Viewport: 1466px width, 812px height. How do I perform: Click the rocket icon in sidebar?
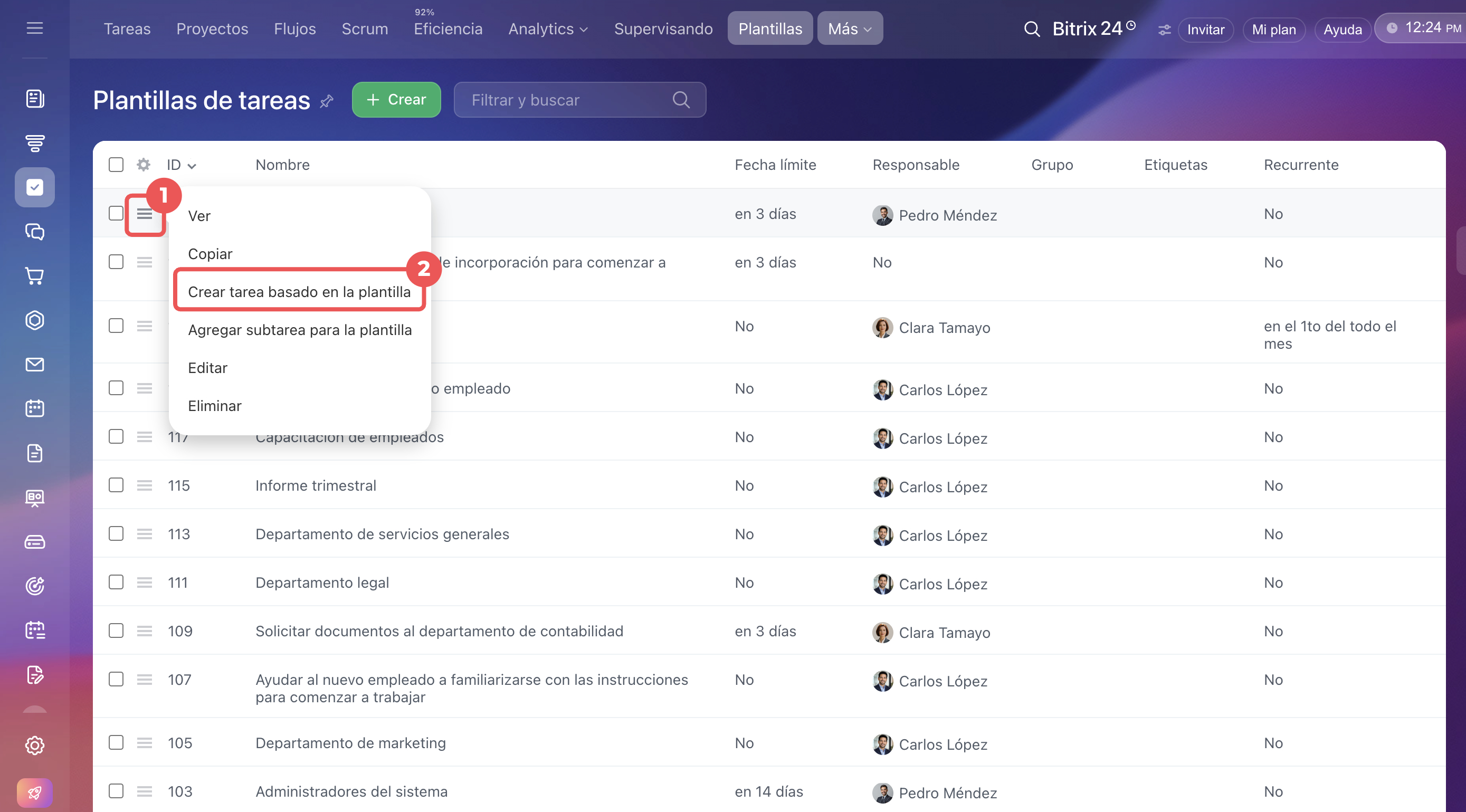[x=35, y=792]
